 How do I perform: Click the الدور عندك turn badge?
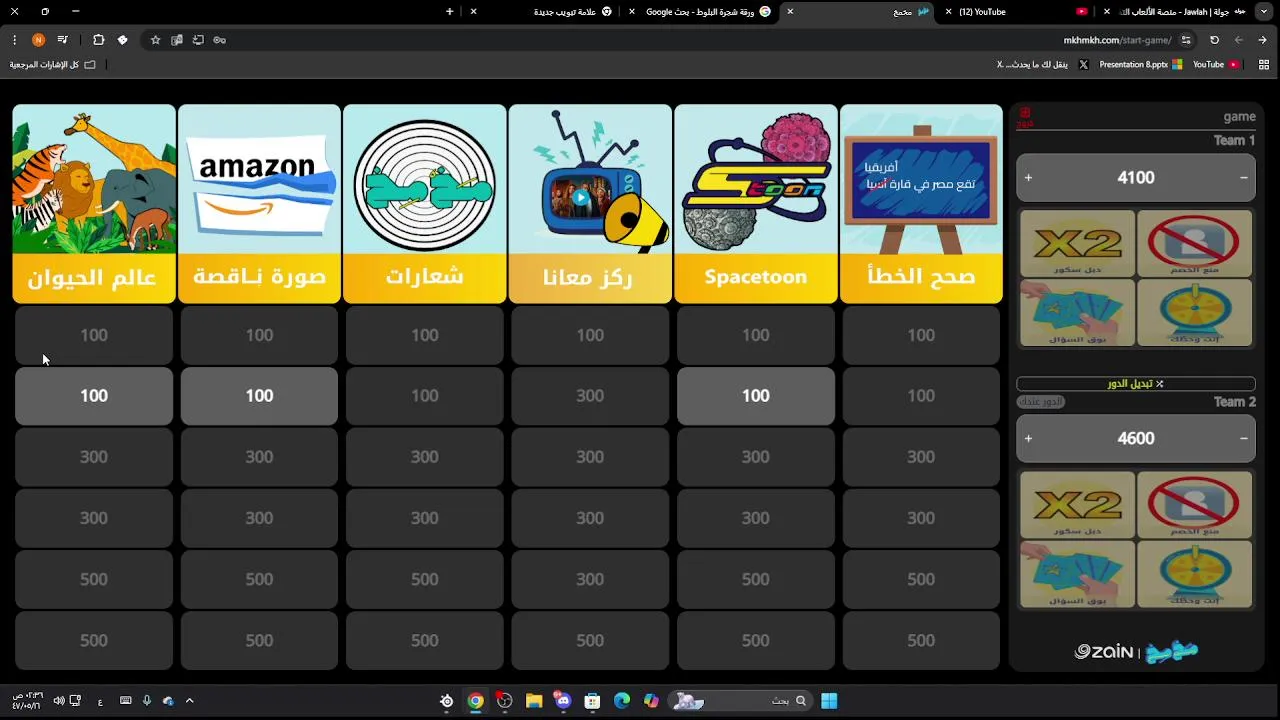click(x=1041, y=402)
